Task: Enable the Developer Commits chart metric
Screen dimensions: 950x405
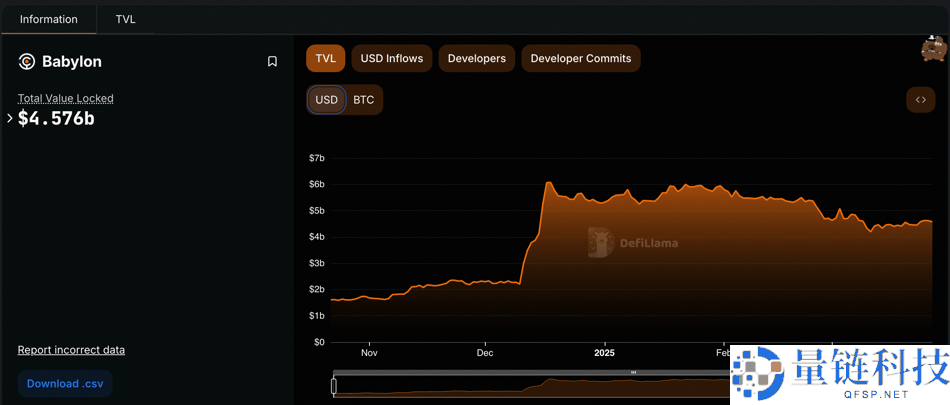Action: [580, 59]
